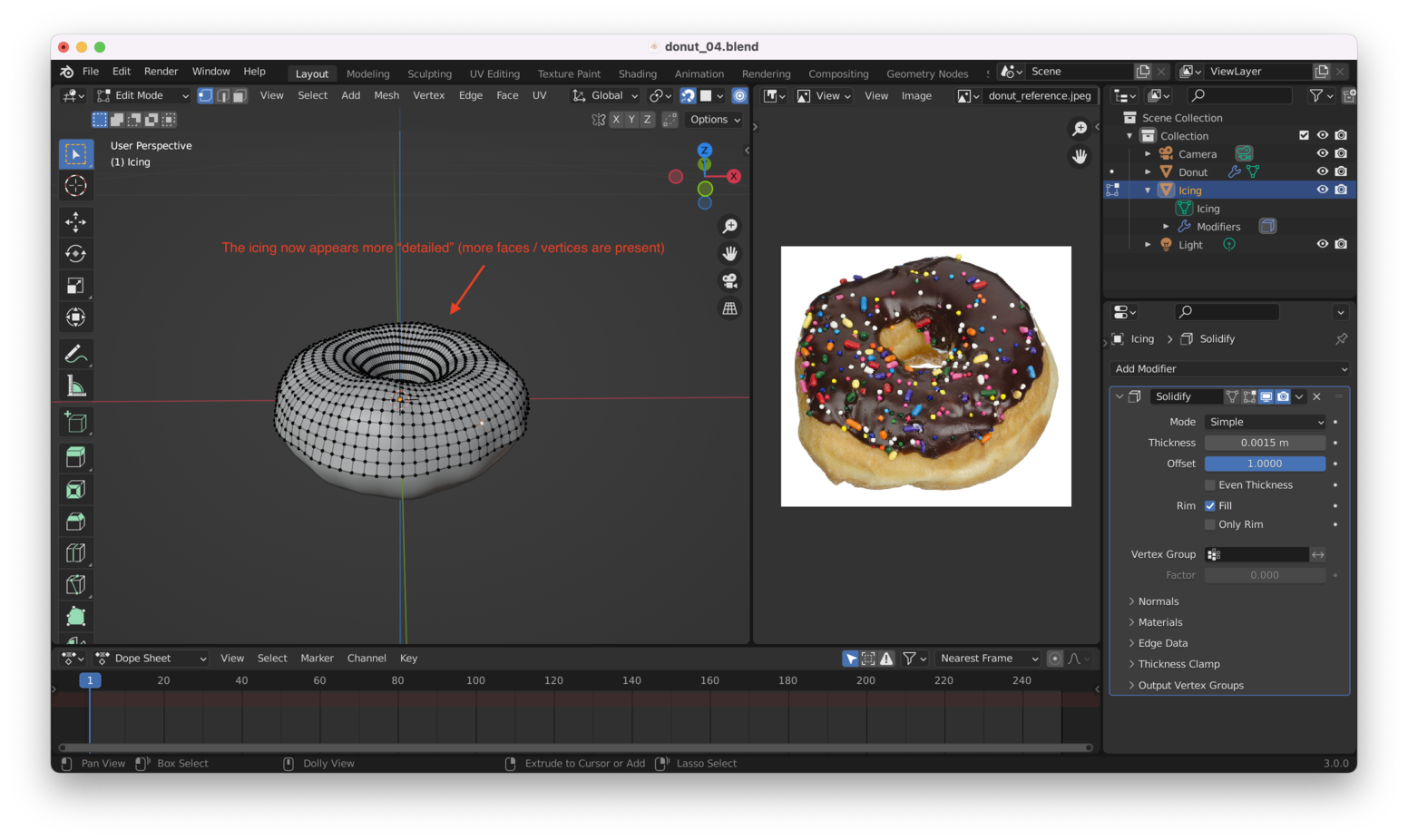Adjust the Offset slider in Solidify modifier
The width and height of the screenshot is (1408, 840).
coord(1265,463)
